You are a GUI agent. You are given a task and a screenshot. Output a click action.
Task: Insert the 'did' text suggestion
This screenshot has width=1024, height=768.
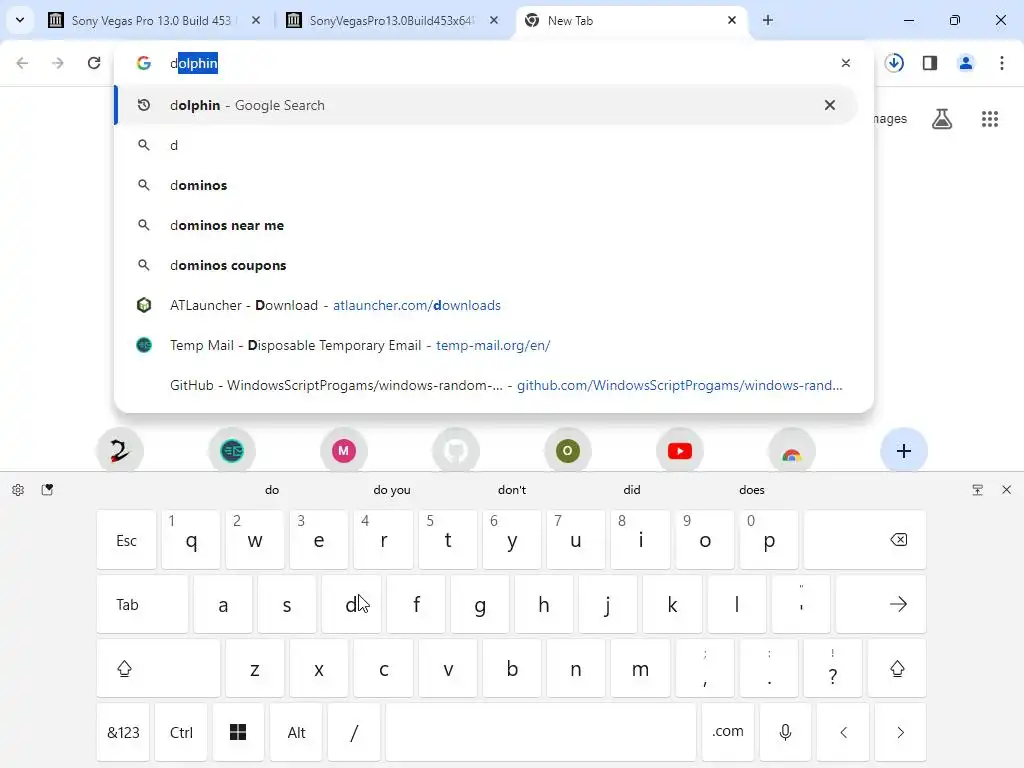pos(632,490)
